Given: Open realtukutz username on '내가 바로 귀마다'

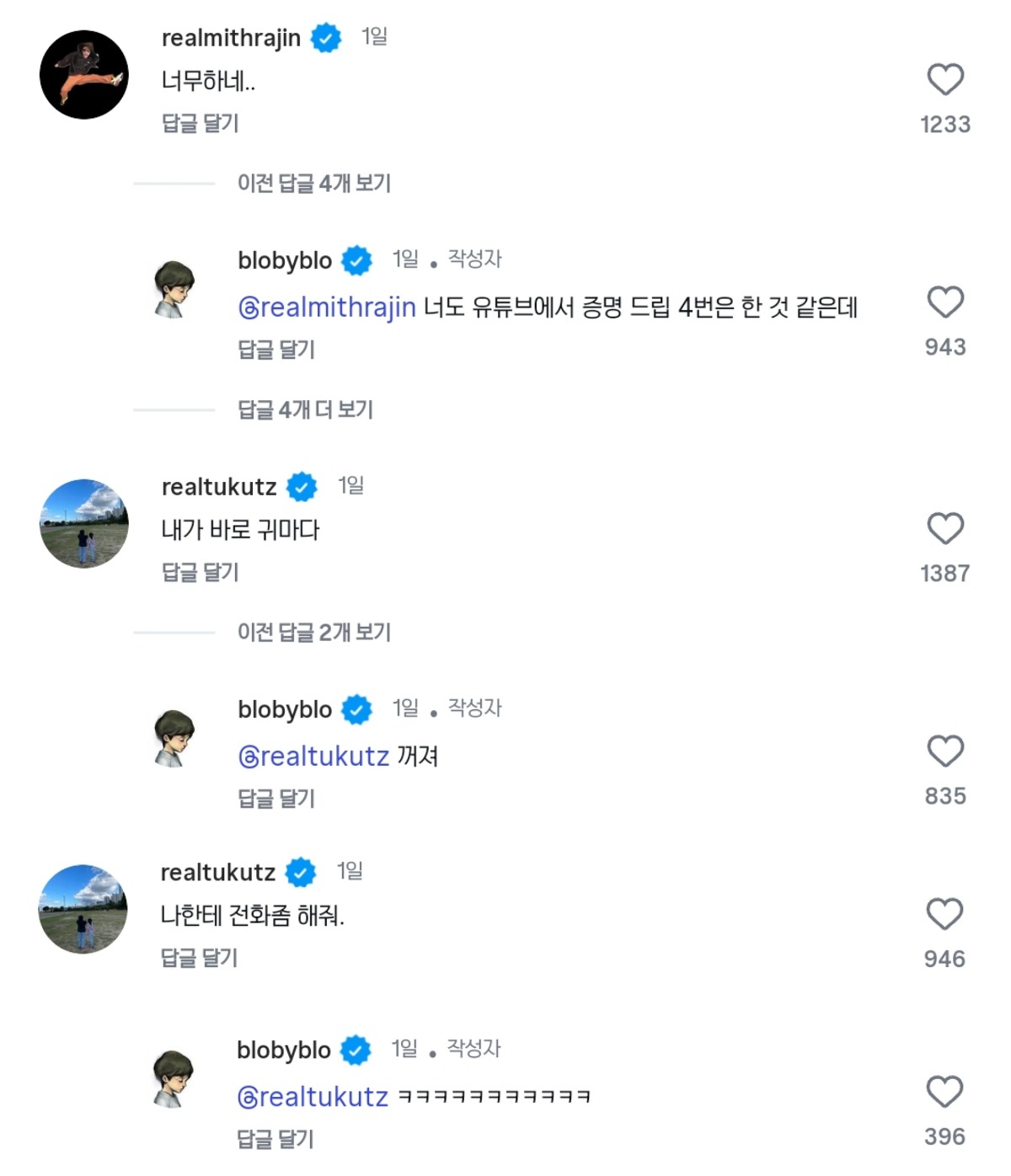Looking at the screenshot, I should pyautogui.click(x=219, y=487).
